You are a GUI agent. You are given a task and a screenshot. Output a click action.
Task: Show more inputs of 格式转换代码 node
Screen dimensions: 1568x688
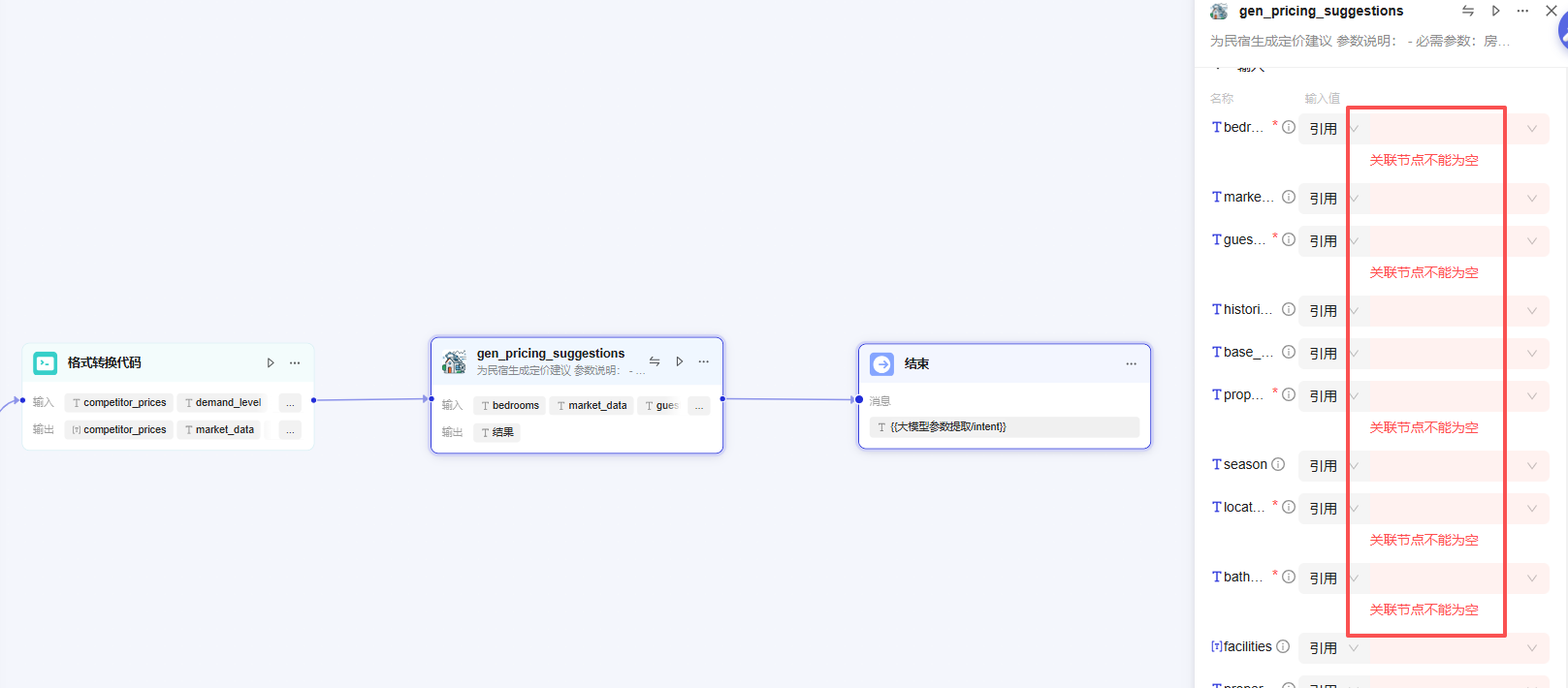[x=290, y=402]
